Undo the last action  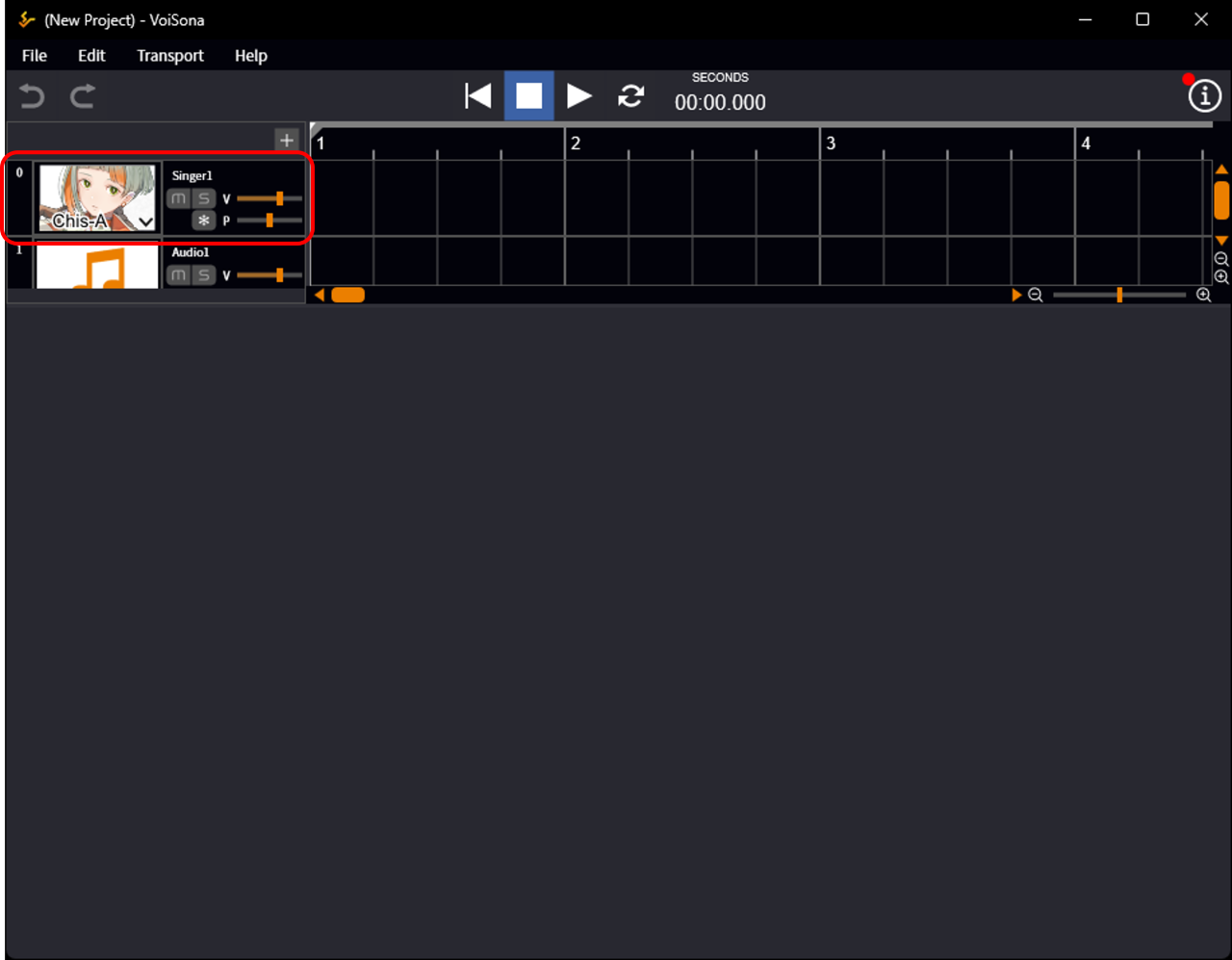pyautogui.click(x=32, y=96)
